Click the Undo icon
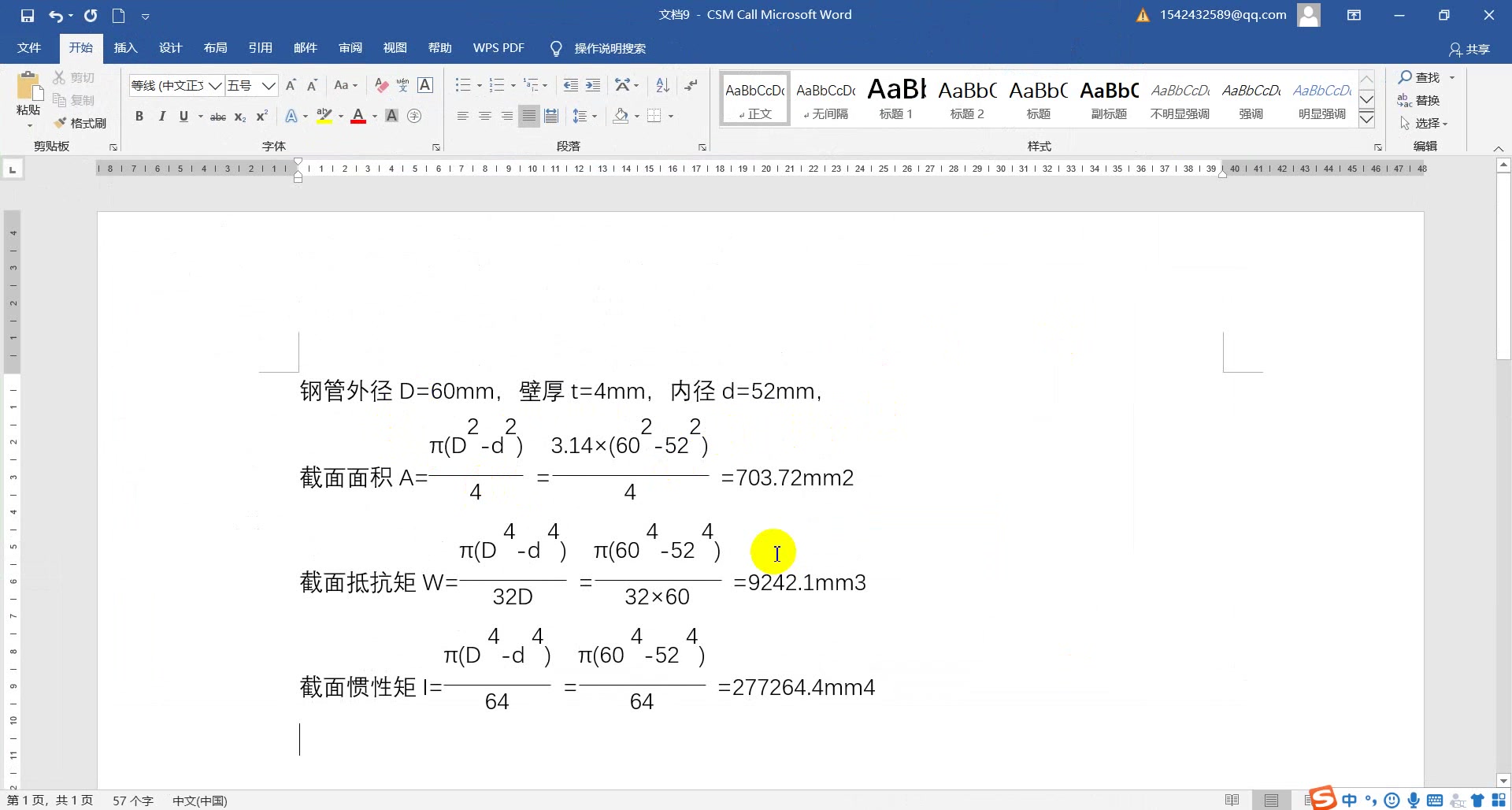 coord(55,15)
